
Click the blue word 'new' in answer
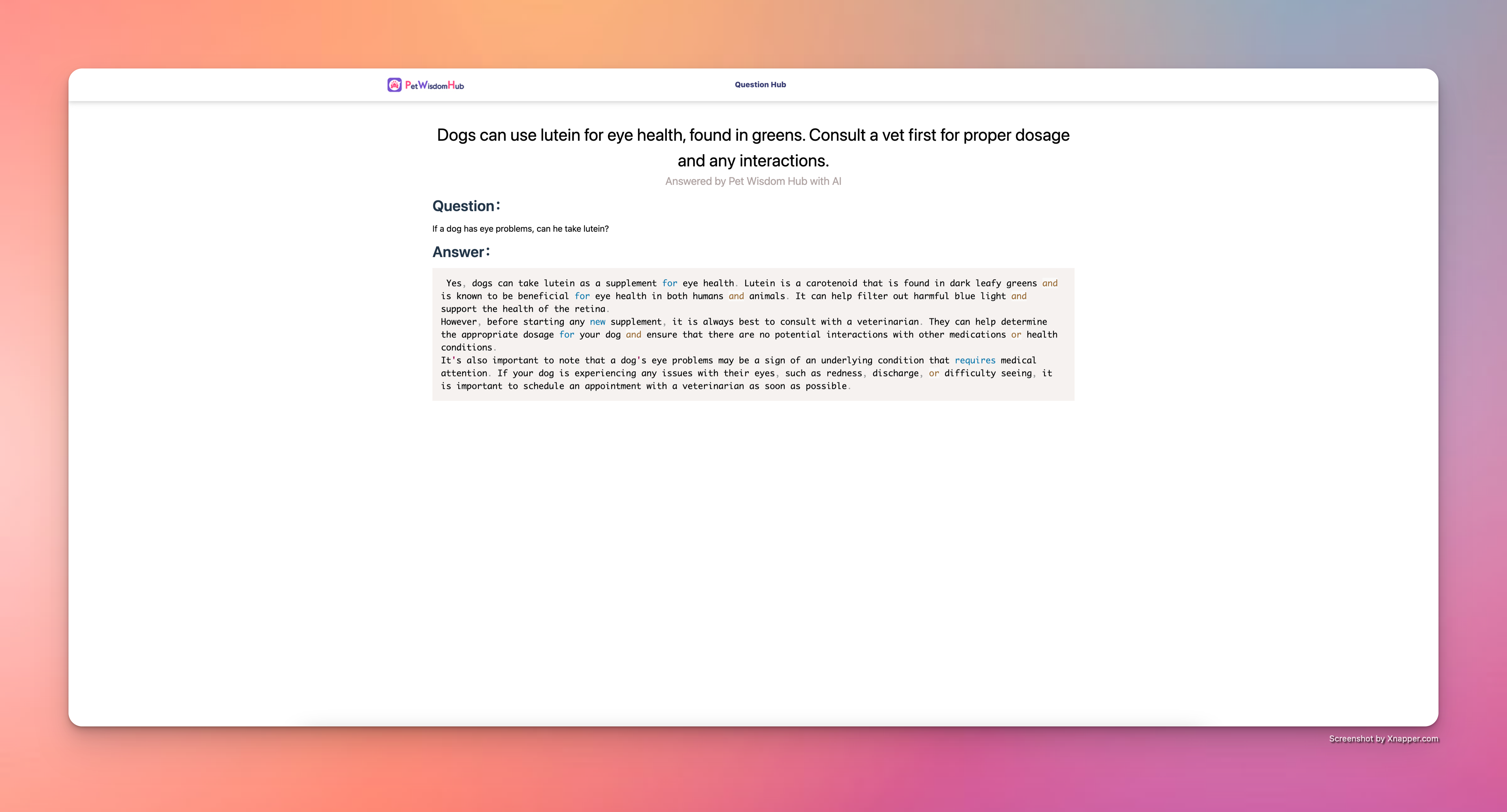point(597,321)
